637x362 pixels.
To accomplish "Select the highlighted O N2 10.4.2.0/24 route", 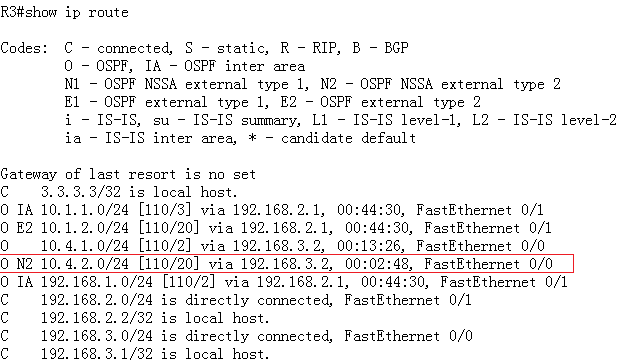I will pos(287,264).
